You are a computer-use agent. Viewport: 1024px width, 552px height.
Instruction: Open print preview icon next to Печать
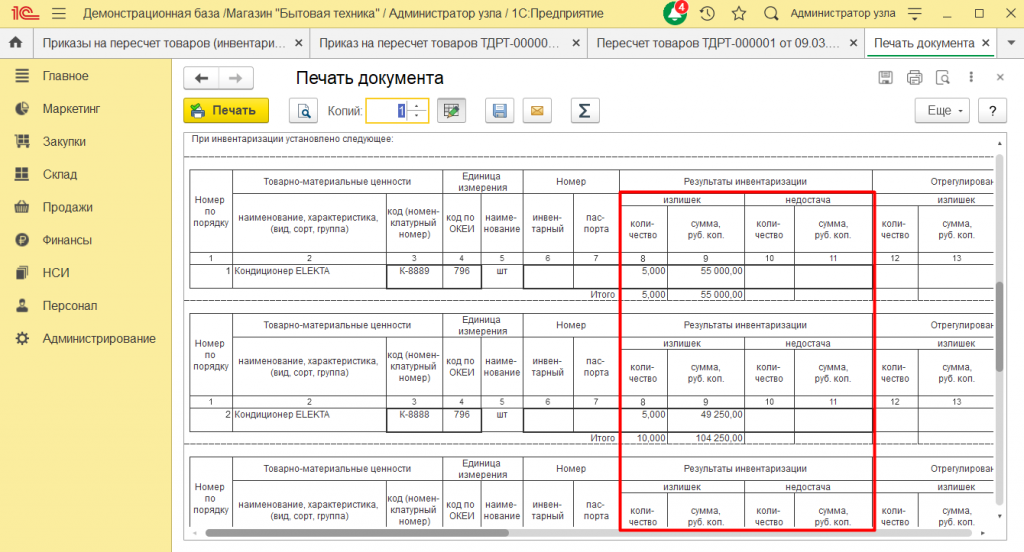[x=304, y=110]
